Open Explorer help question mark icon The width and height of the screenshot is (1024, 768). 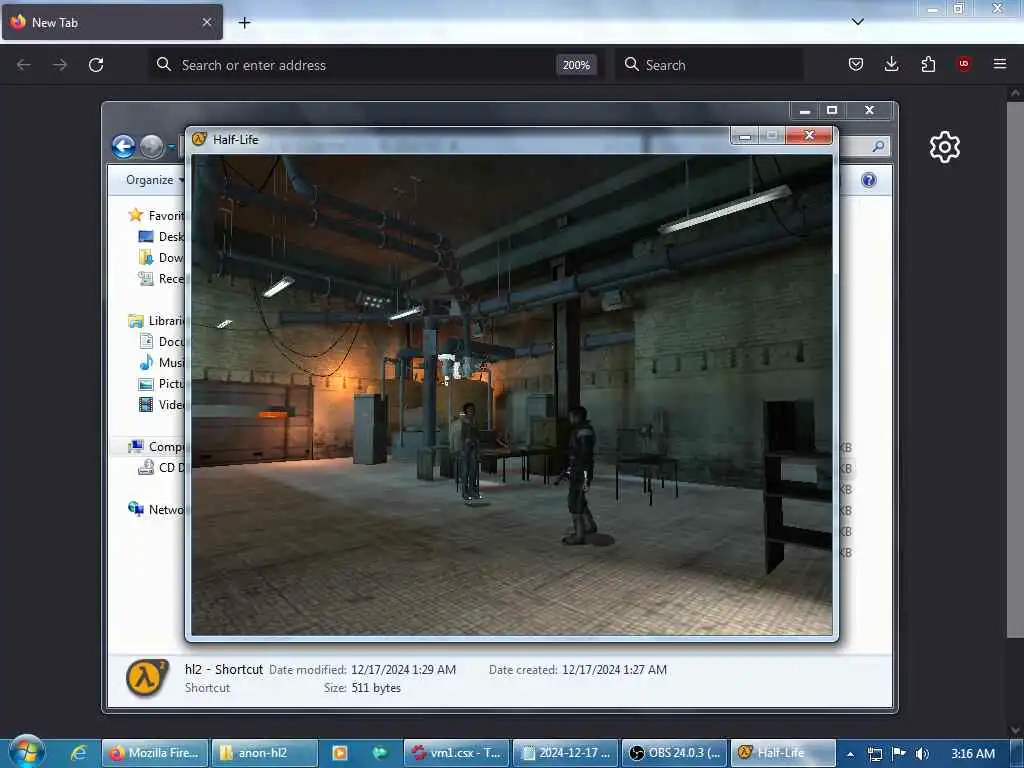pyautogui.click(x=869, y=180)
